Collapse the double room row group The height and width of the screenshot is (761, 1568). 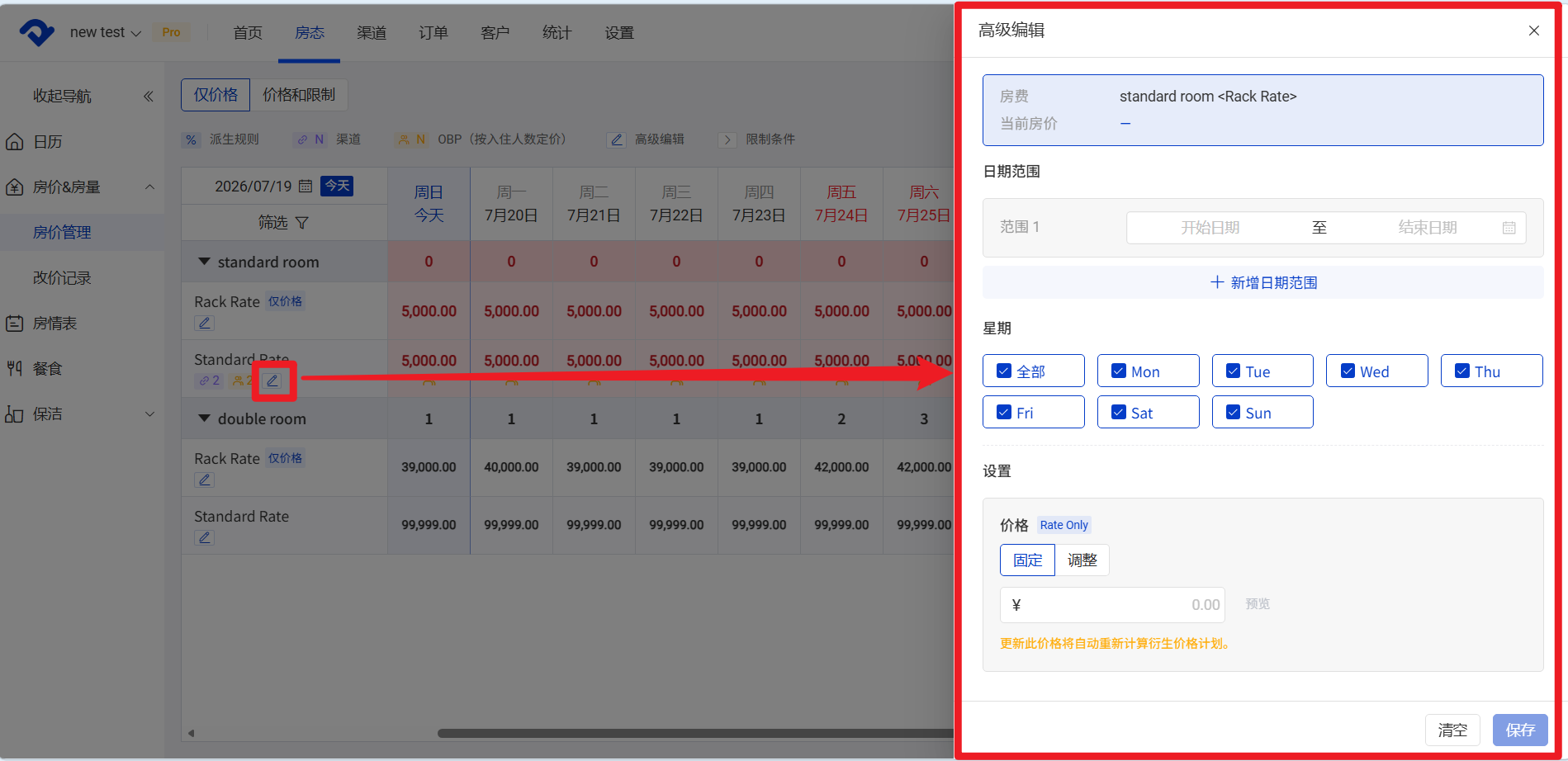(204, 418)
